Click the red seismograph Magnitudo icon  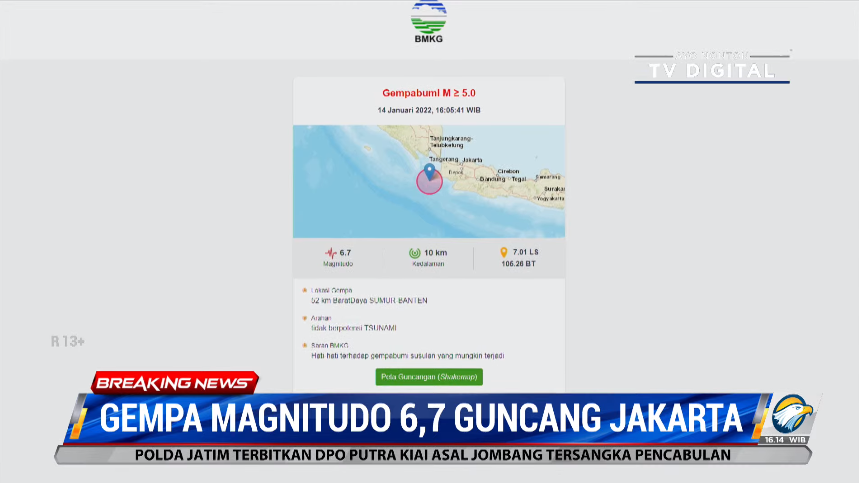[x=331, y=253]
